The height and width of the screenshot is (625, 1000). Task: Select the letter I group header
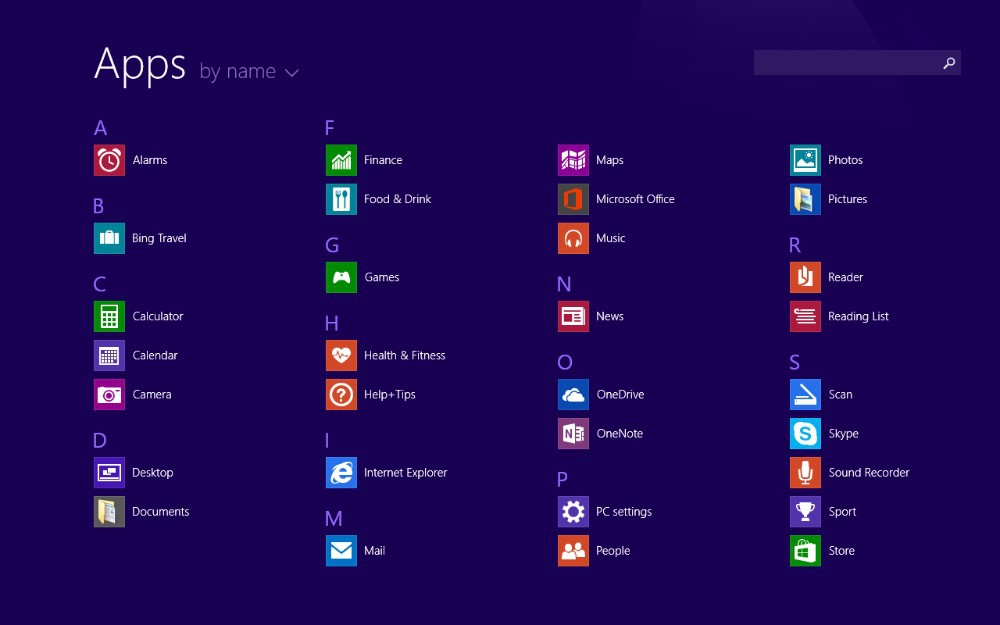pyautogui.click(x=327, y=441)
